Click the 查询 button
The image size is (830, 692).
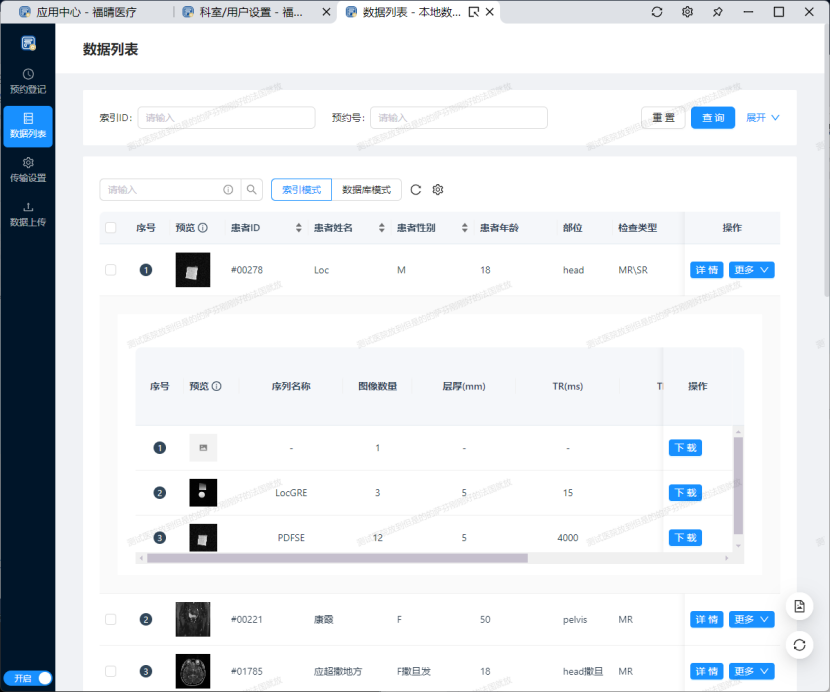point(713,118)
